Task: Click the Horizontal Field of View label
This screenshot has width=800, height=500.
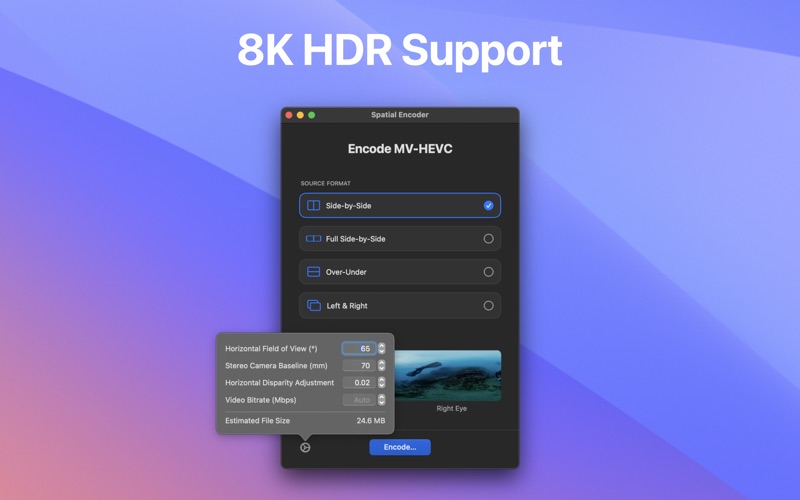Action: click(x=271, y=348)
